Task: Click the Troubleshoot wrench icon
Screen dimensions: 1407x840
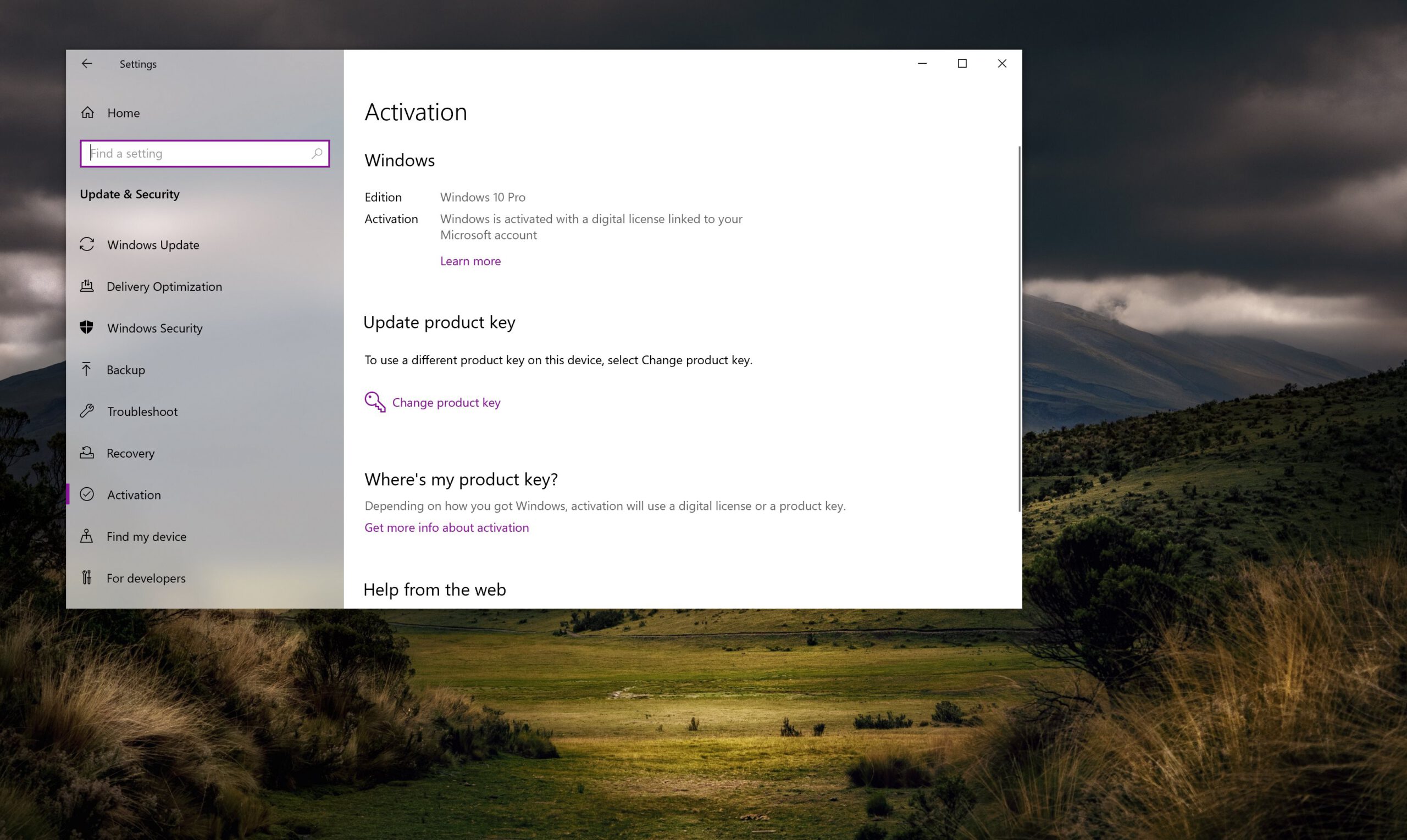Action: (x=87, y=411)
